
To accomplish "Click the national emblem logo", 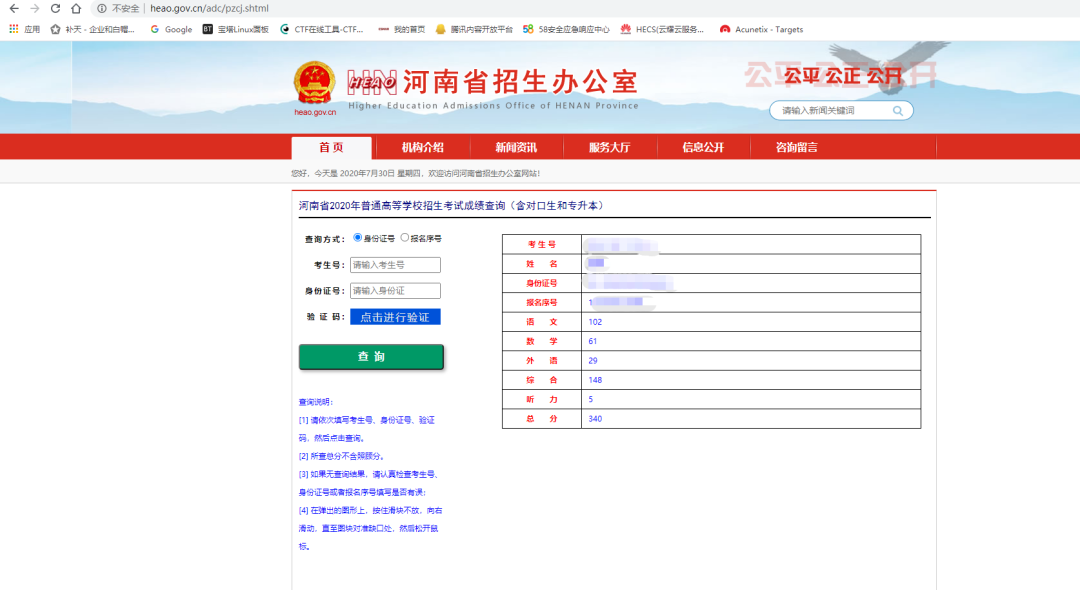I will point(314,83).
